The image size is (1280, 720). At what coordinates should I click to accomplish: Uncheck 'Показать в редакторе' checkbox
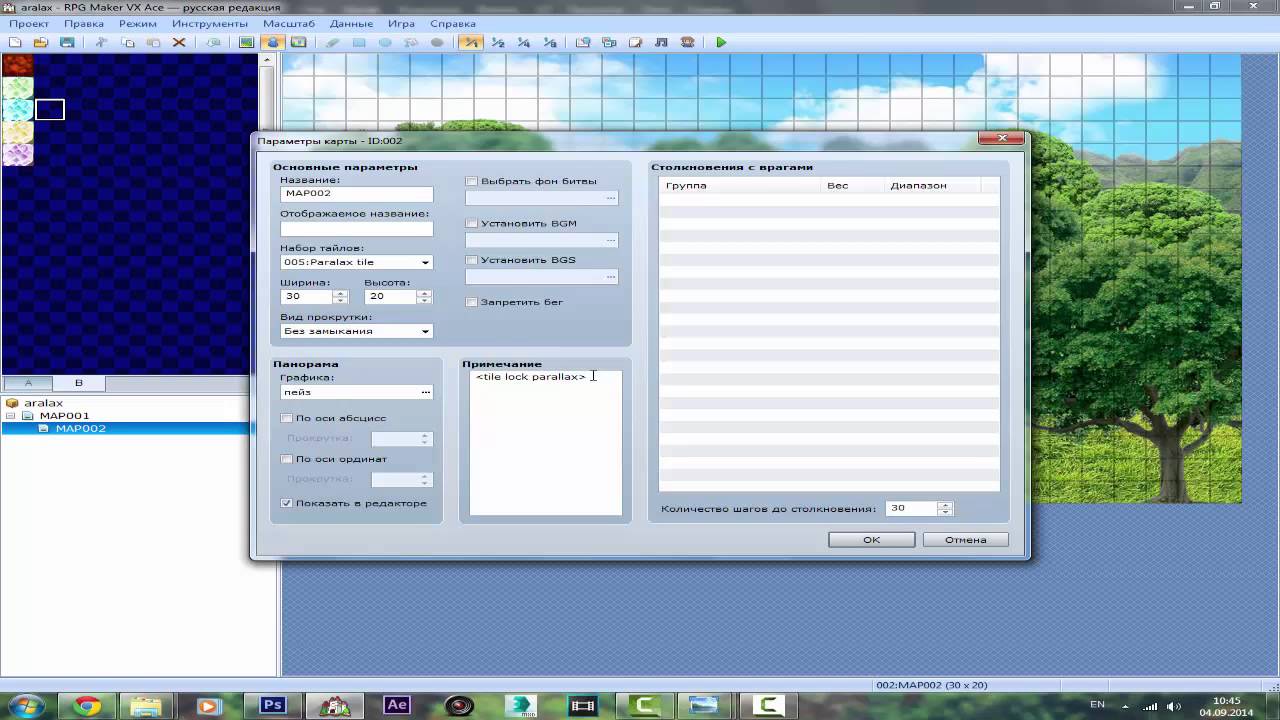pos(287,503)
